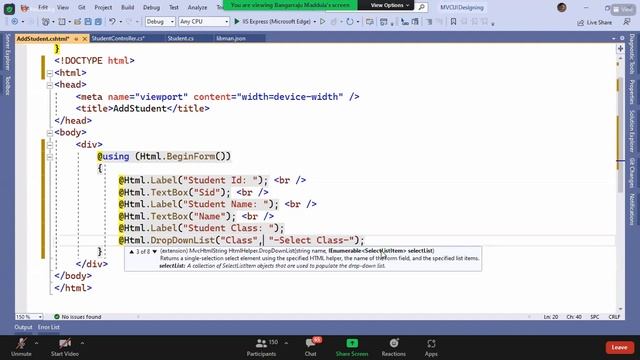Click the Share Screen icon
The height and width of the screenshot is (360, 640).
[352, 343]
